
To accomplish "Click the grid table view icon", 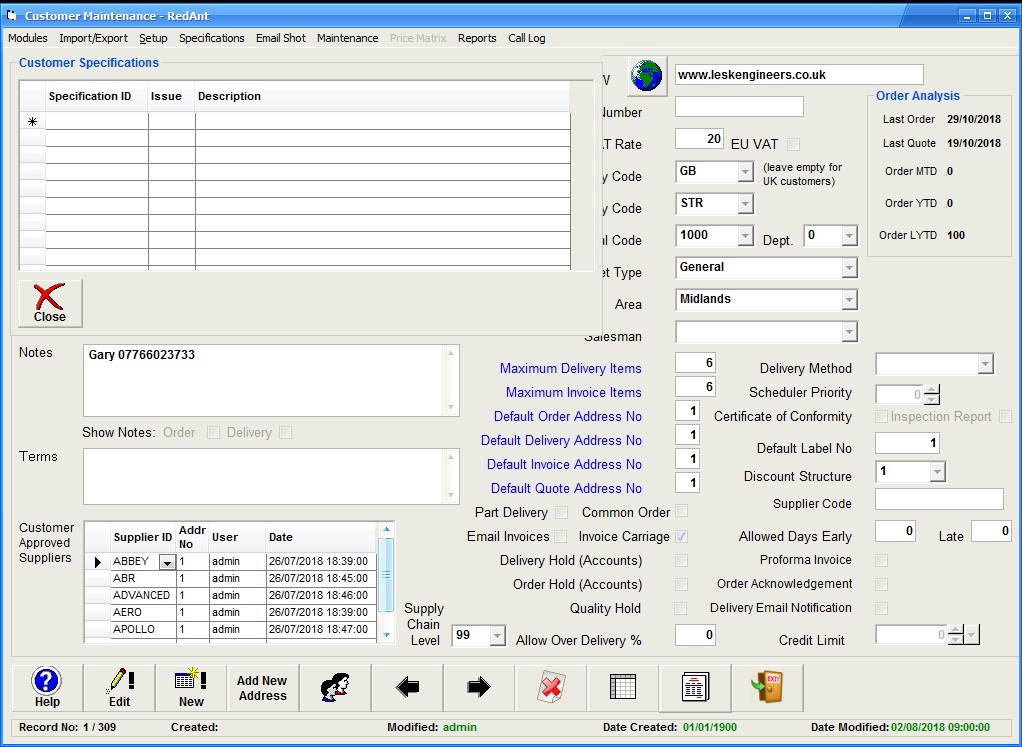I will point(623,688).
